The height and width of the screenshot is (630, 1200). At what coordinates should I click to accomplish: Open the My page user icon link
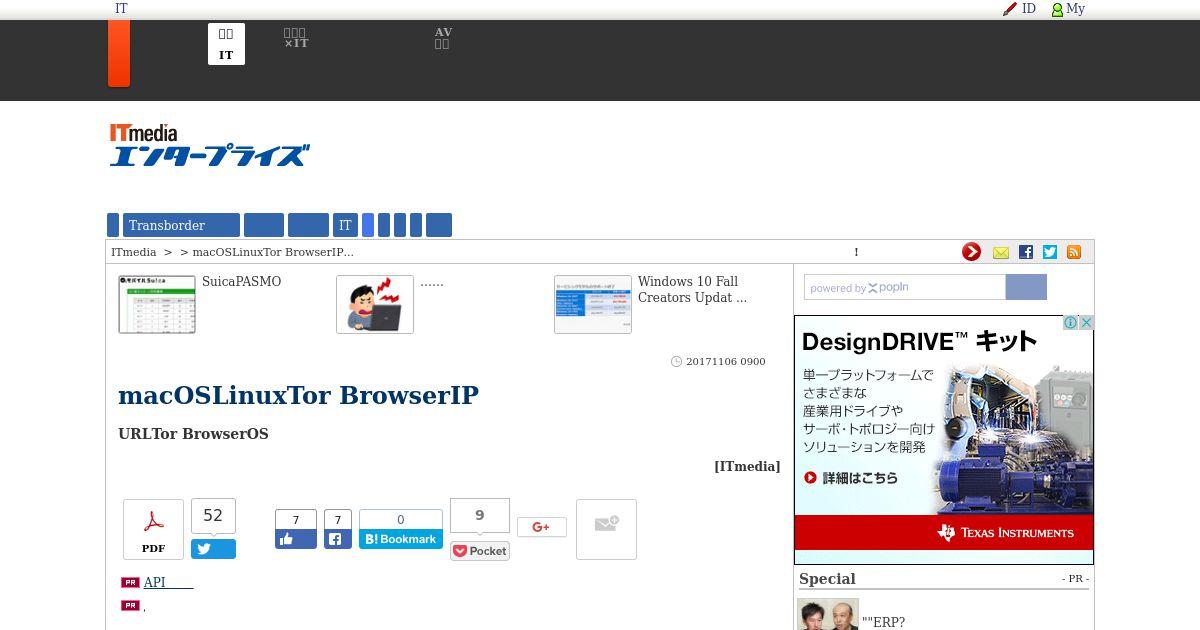point(1068,8)
